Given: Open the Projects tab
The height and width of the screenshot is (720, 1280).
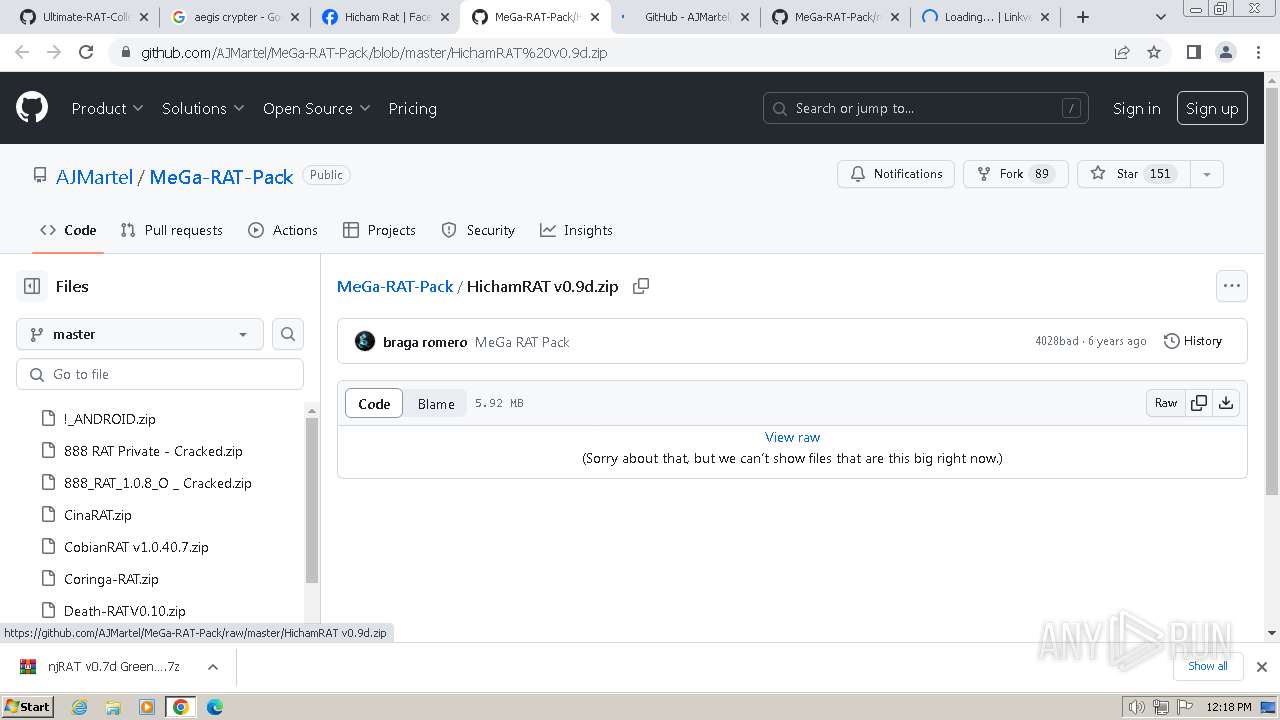Looking at the screenshot, I should point(379,230).
